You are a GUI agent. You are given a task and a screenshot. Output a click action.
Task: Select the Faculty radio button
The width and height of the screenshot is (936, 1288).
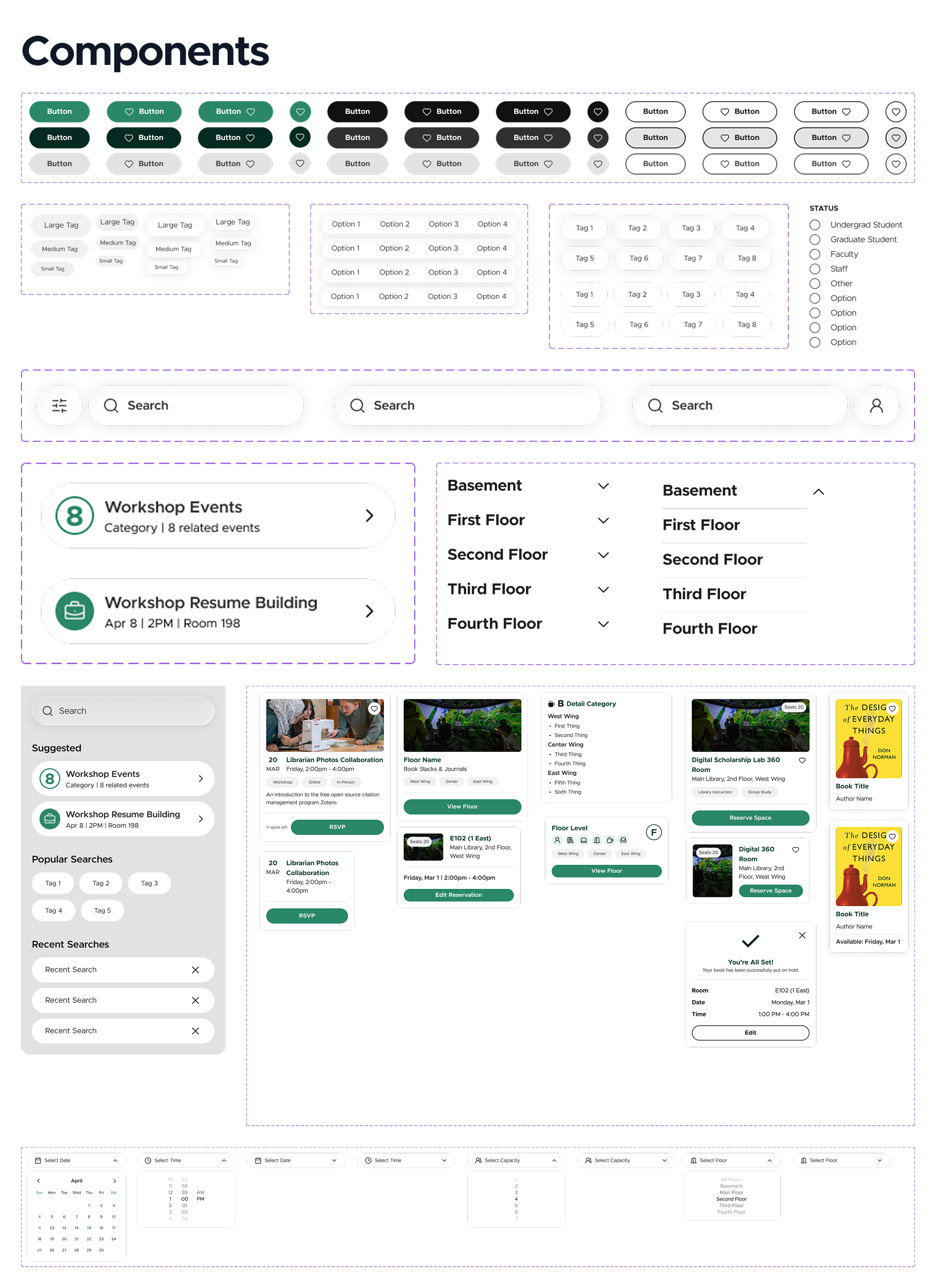tap(814, 254)
